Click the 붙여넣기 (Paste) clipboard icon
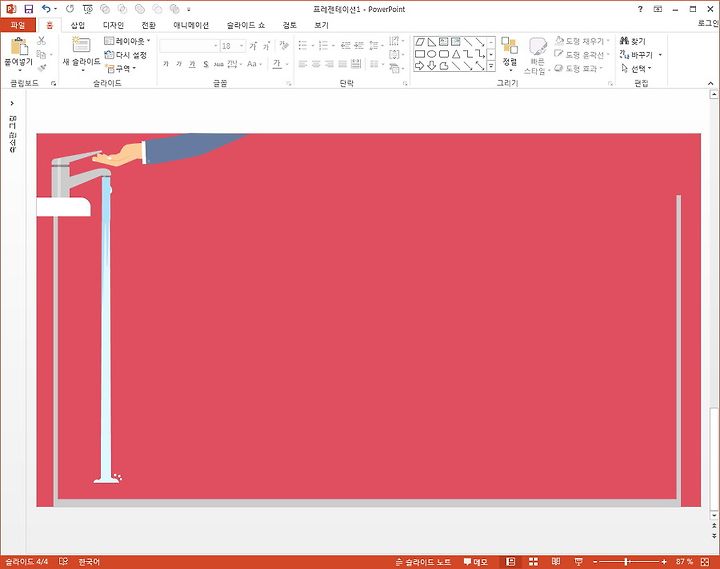The width and height of the screenshot is (720, 569). pos(19,46)
